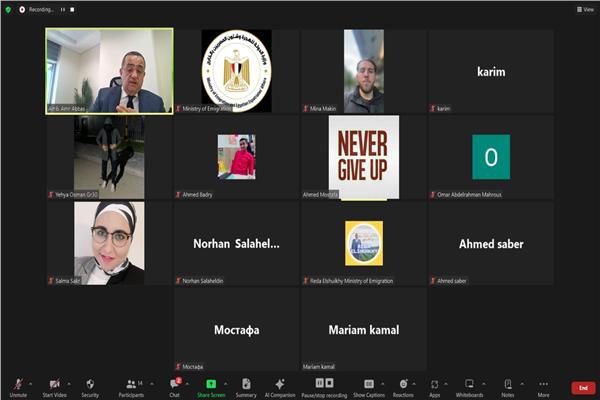This screenshot has width=600, height=400.
Task: Expand the arrow next to Whiteboards
Action: click(484, 384)
